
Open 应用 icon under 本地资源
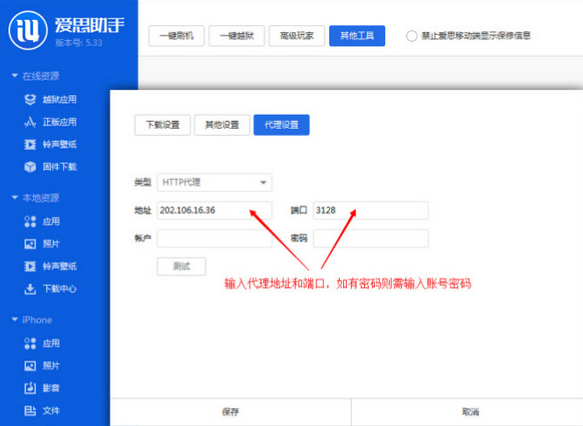pos(30,222)
